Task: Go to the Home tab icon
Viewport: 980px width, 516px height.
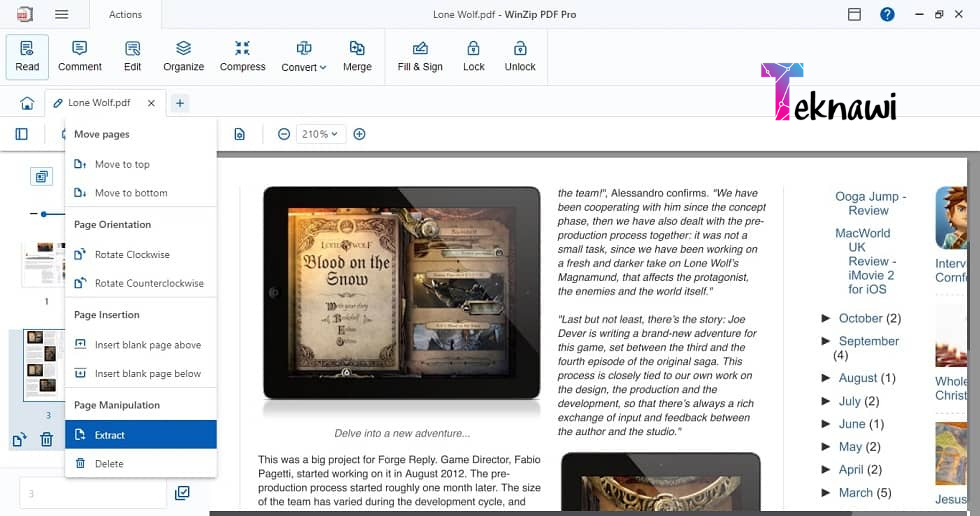Action: coord(27,103)
